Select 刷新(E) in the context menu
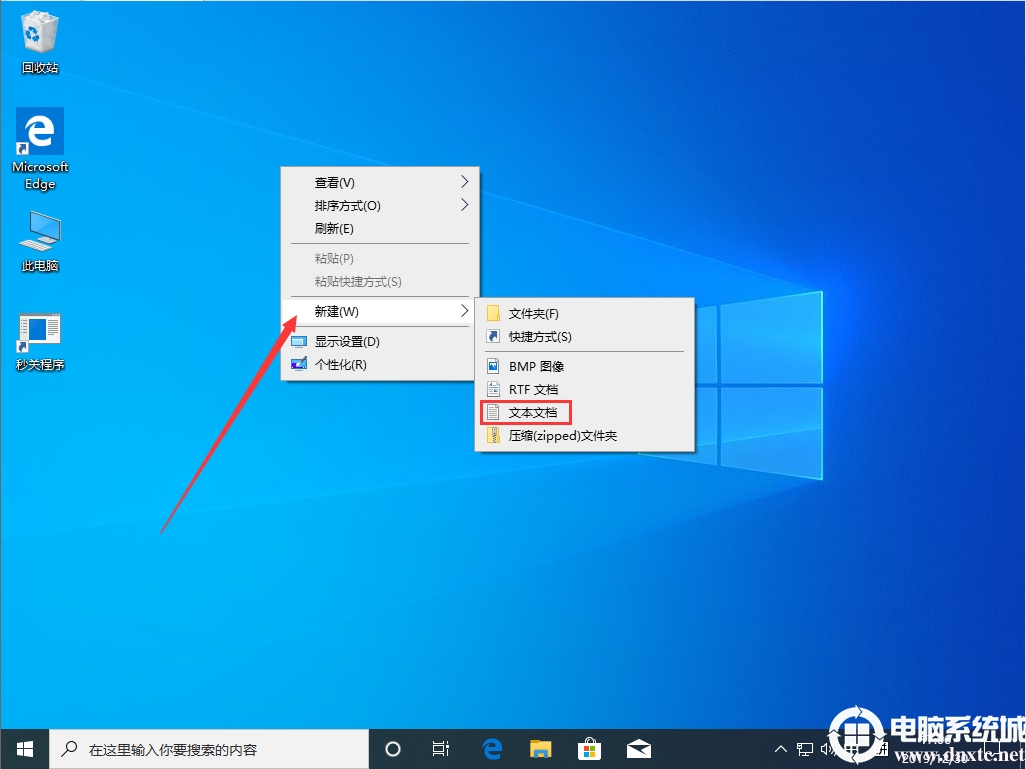 (x=334, y=229)
